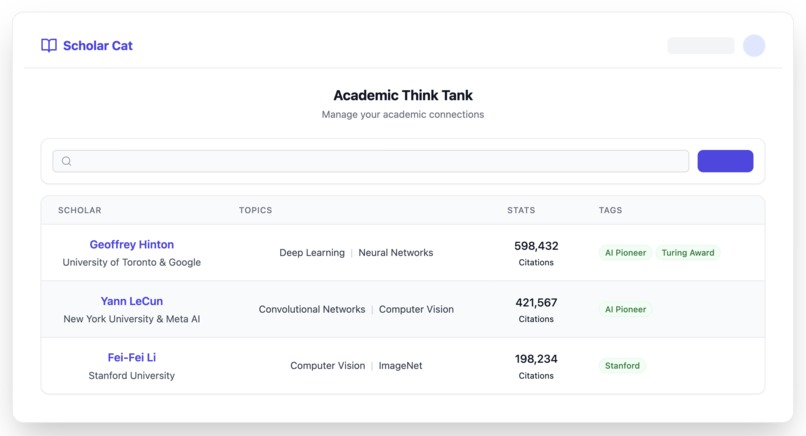This screenshot has height=436, width=806.
Task: Click the 198,234 citations count
Action: point(536,359)
